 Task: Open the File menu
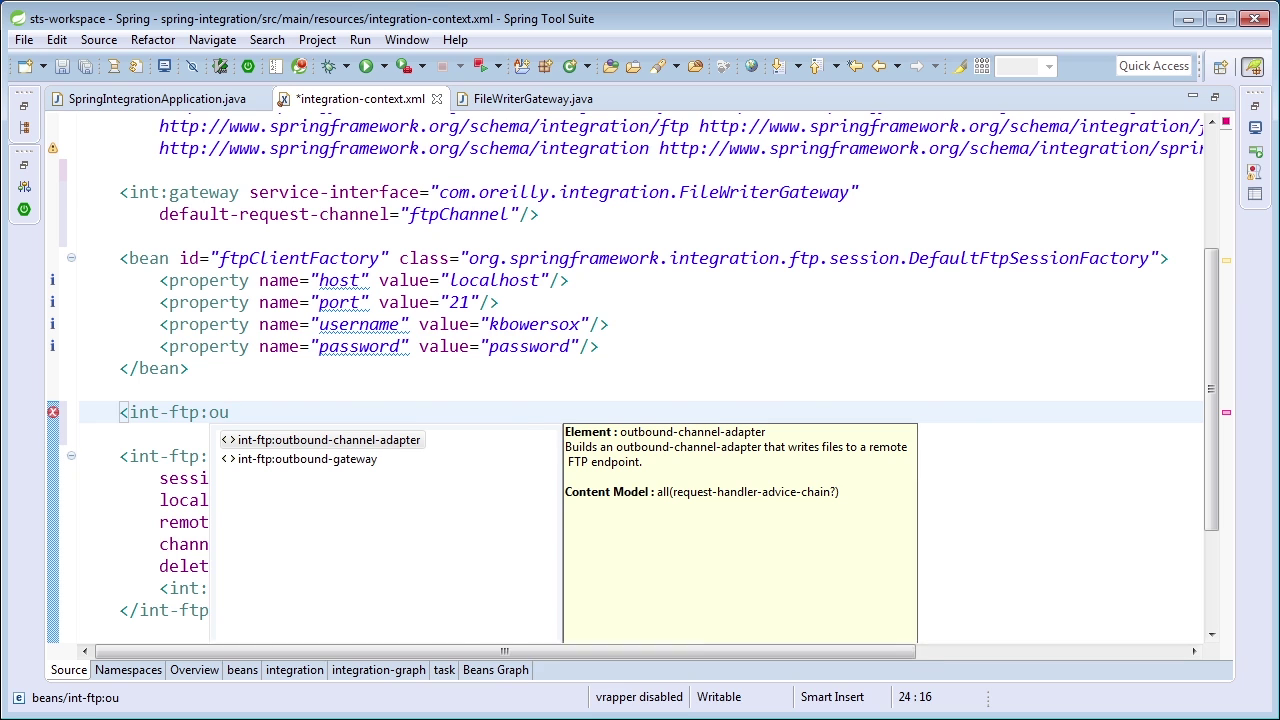coord(24,40)
